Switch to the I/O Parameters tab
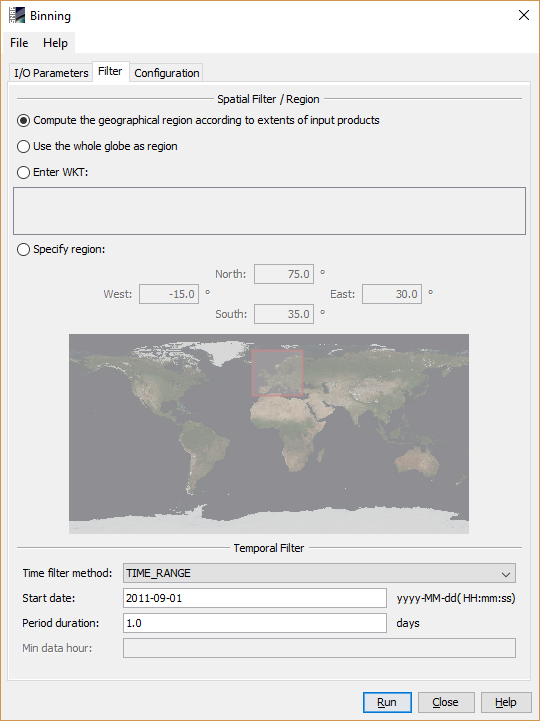The height and width of the screenshot is (721, 540). point(51,73)
